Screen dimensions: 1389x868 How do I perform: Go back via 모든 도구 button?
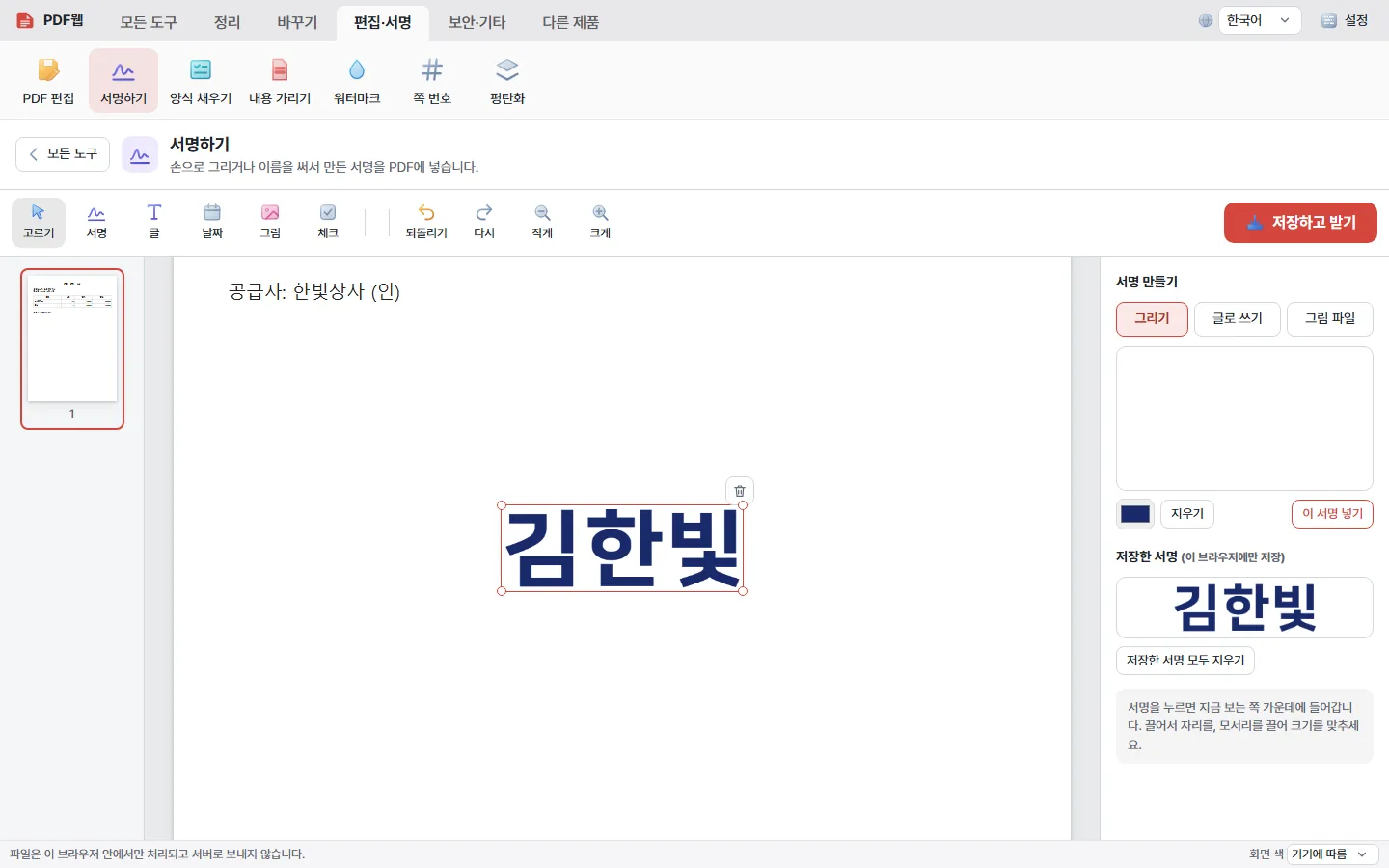63,154
